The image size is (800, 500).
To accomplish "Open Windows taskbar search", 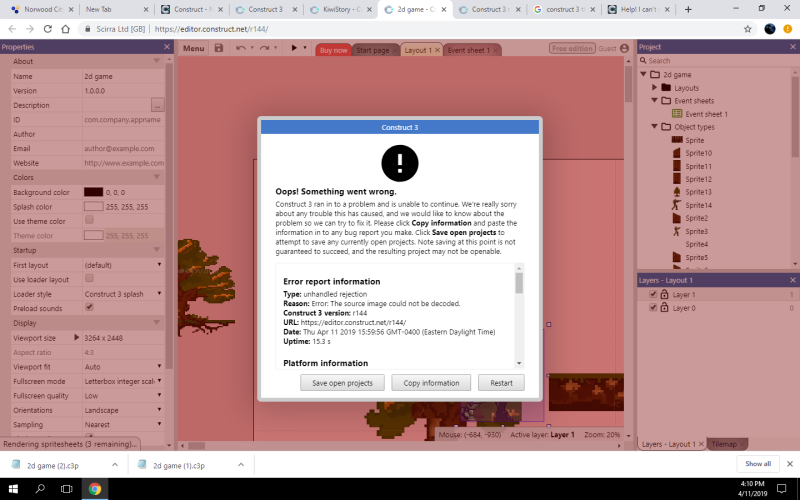I will (40, 489).
